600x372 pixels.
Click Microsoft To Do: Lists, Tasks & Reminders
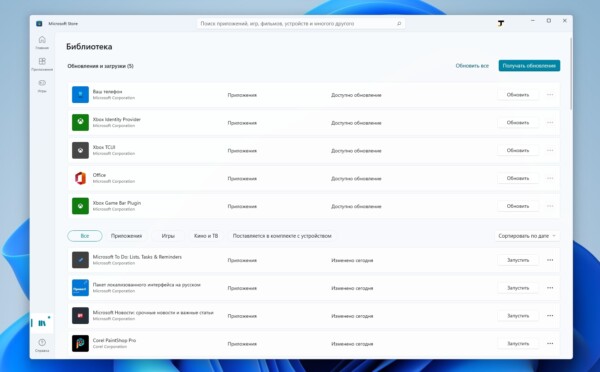click(x=137, y=257)
